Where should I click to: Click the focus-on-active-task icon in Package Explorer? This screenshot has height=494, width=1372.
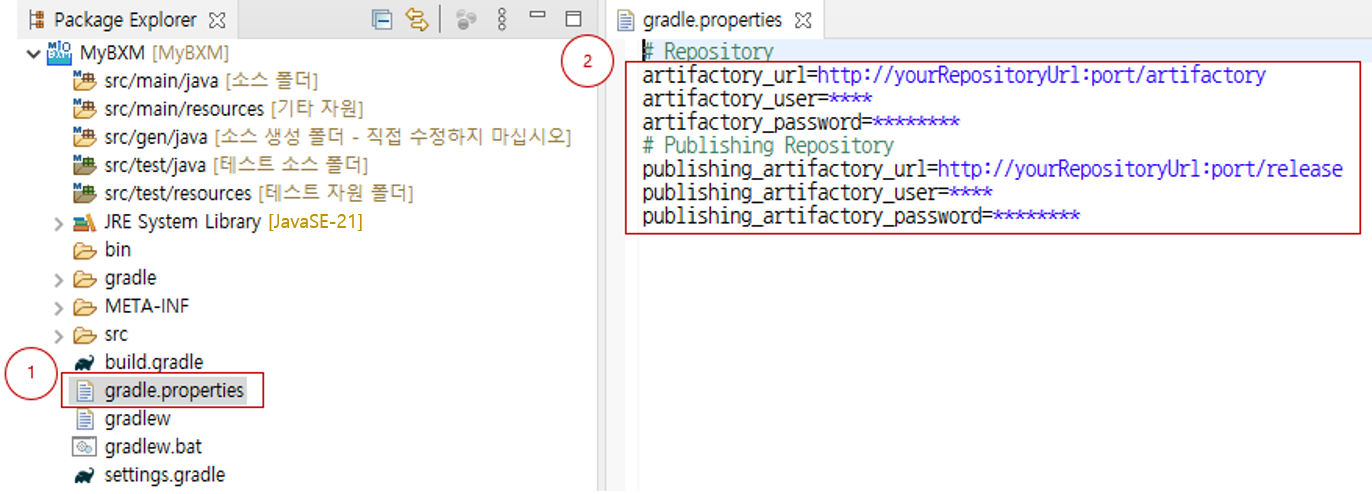click(x=466, y=19)
